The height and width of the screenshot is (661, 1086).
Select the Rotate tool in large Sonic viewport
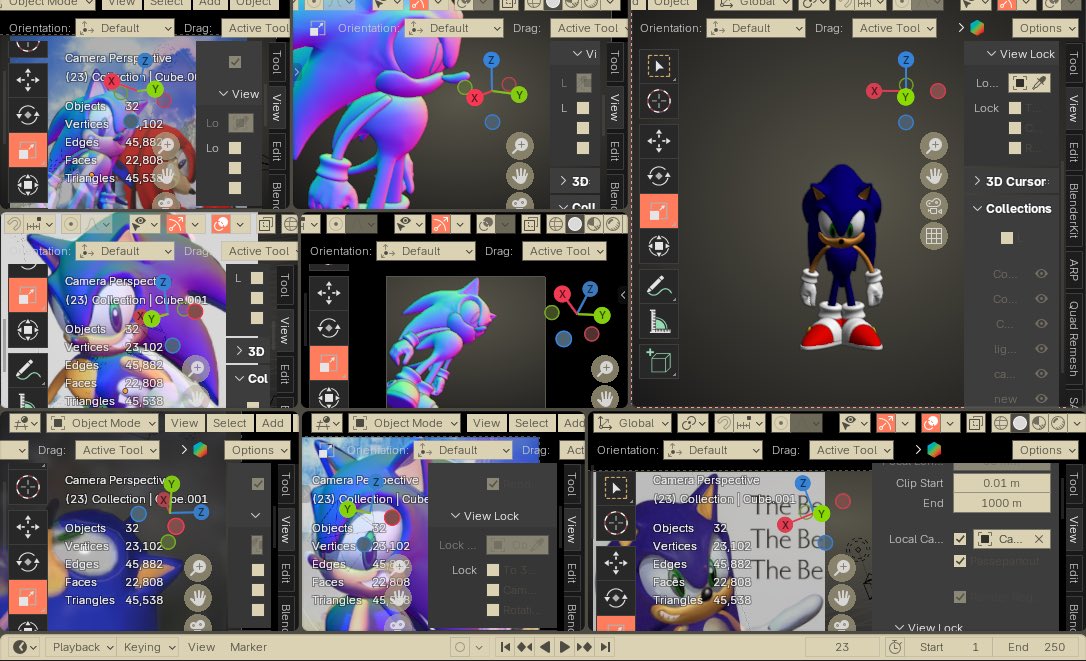659,176
